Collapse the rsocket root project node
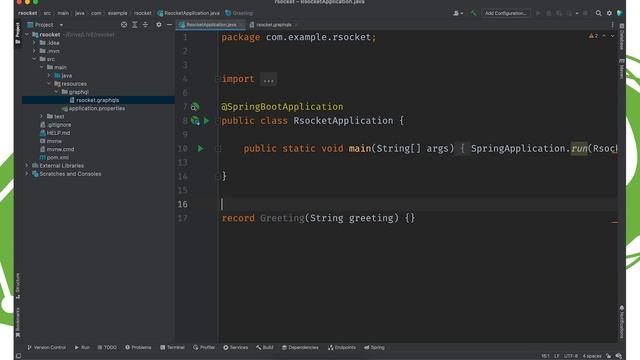640x360 pixels. [27, 35]
